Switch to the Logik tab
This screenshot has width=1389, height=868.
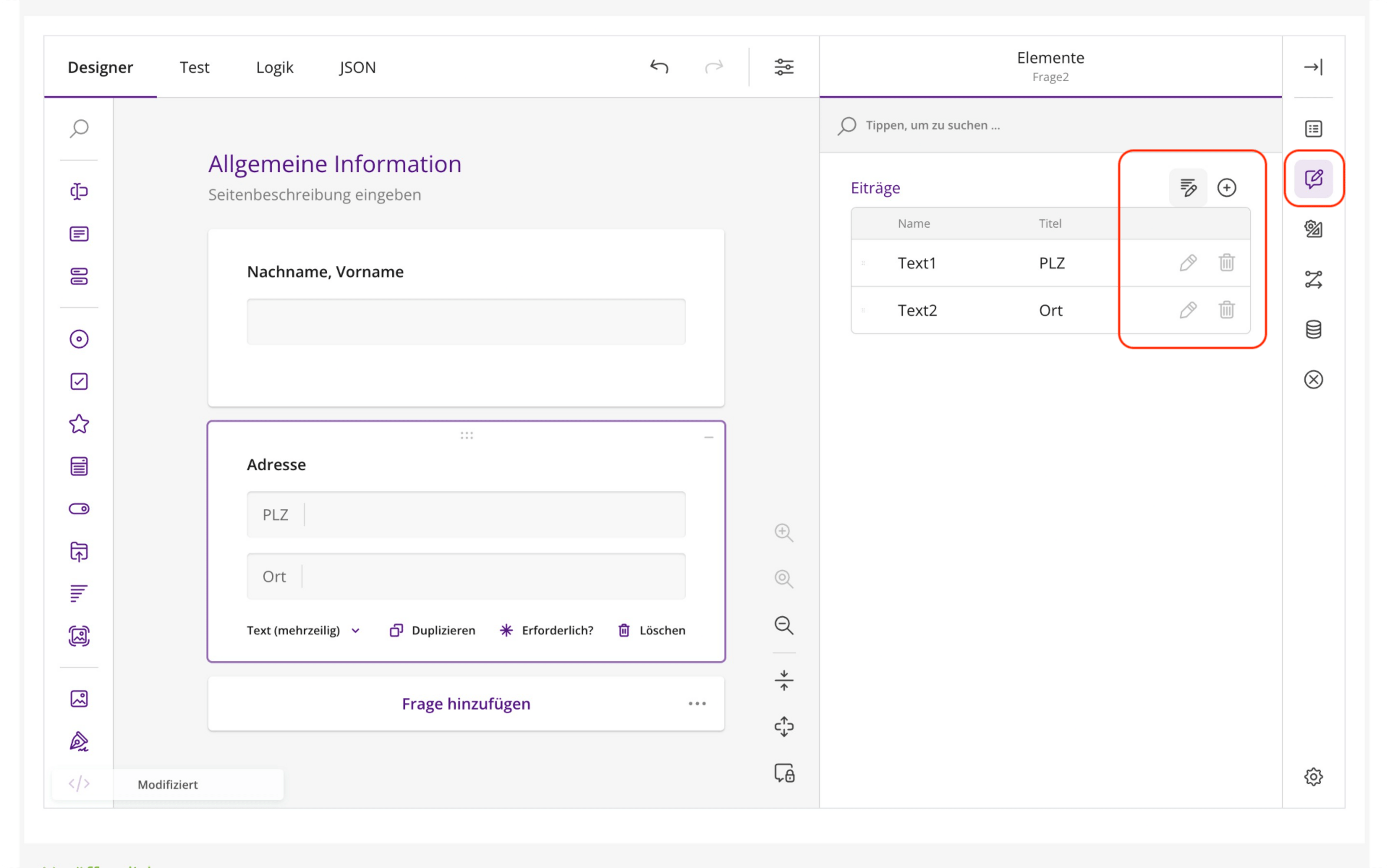(274, 67)
